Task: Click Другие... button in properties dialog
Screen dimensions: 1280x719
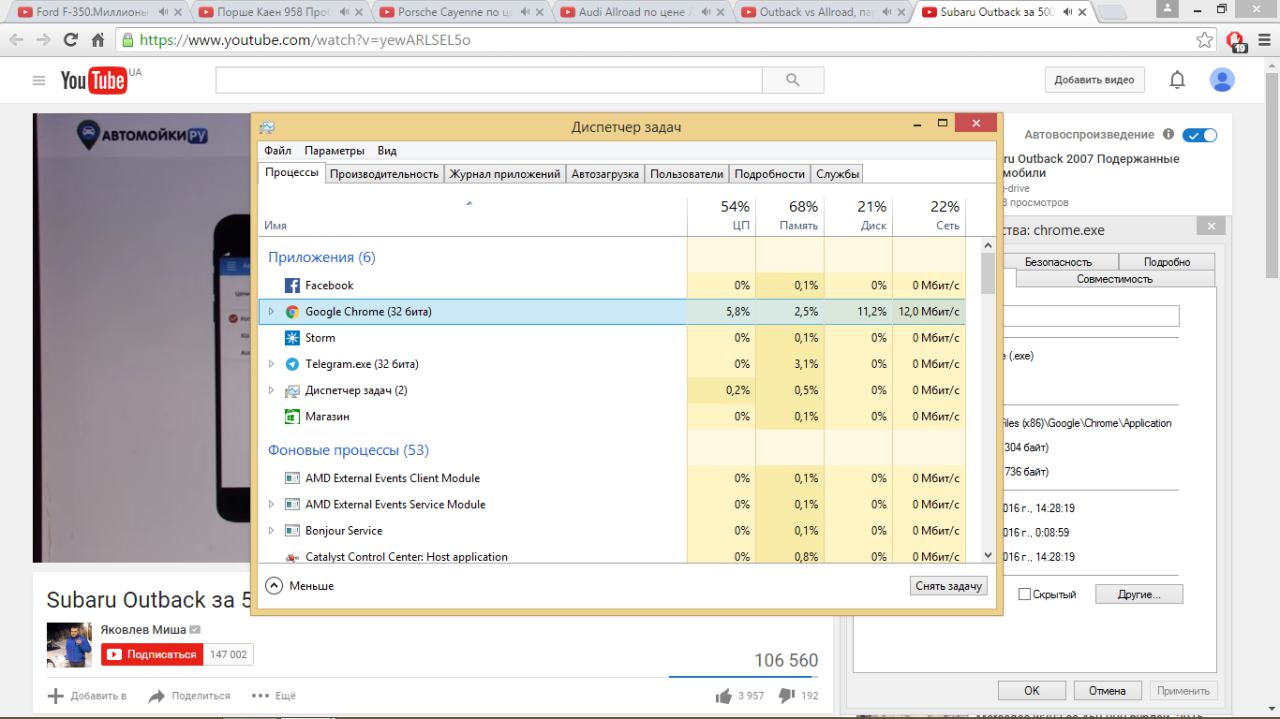Action: tap(1137, 595)
